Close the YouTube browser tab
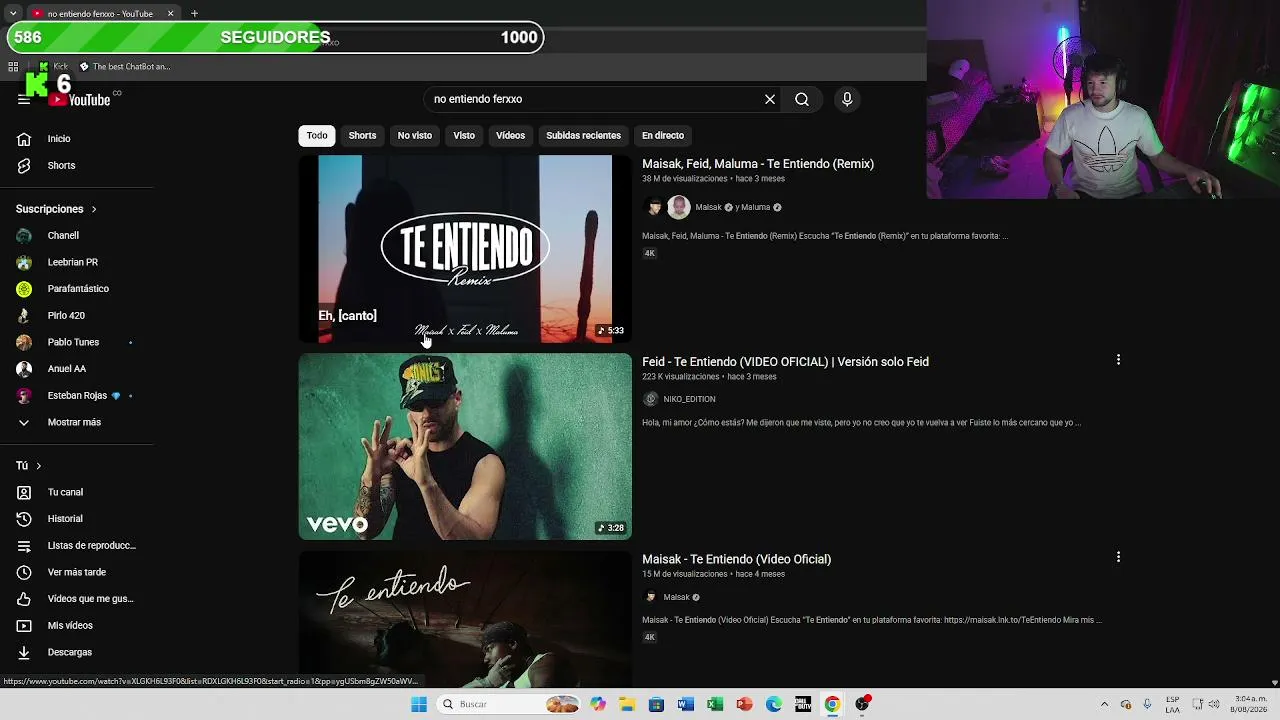Image resolution: width=1280 pixels, height=720 pixels. tap(170, 14)
